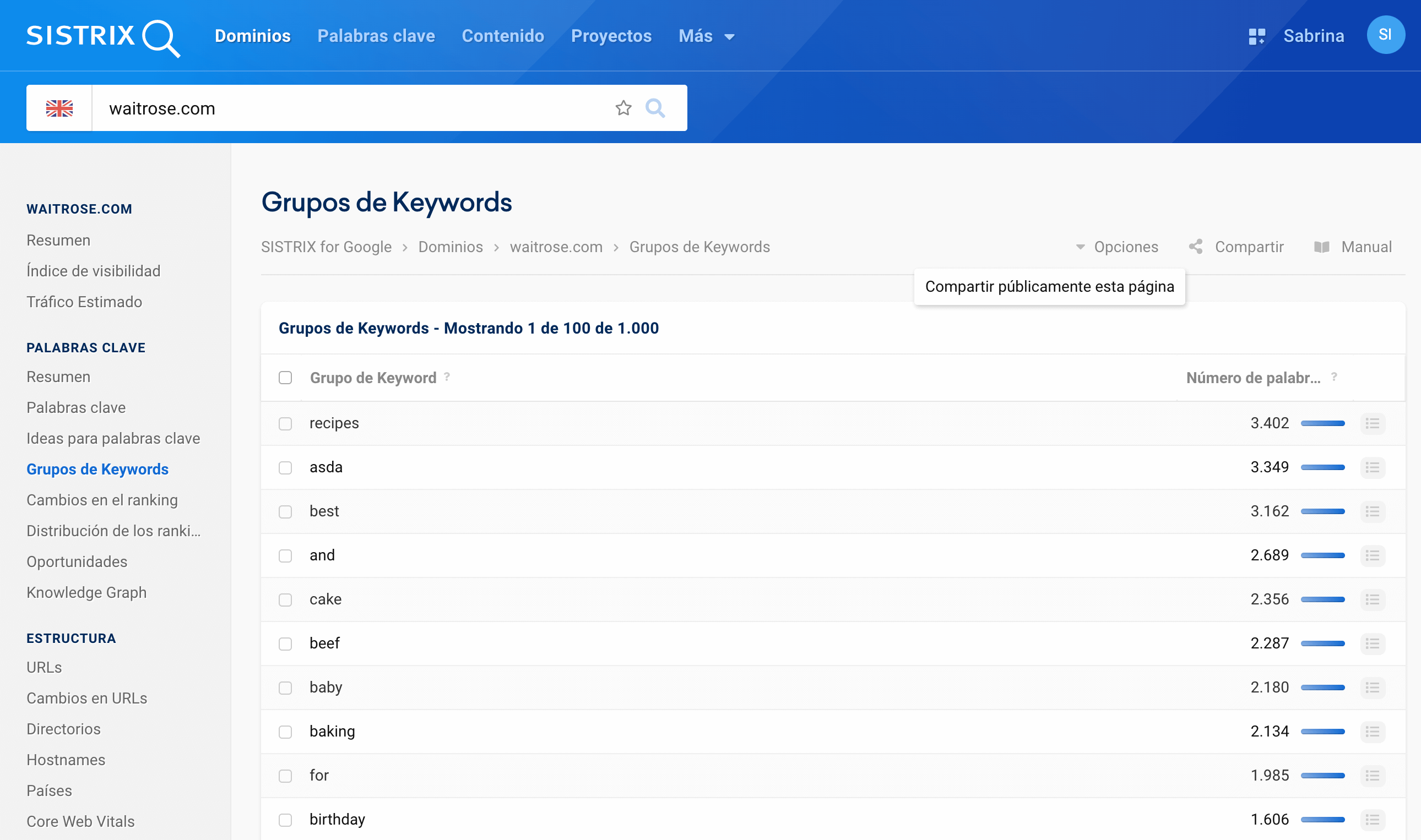Open the Opciones dropdown
Screen dimensions: 1421x840
coord(1116,247)
